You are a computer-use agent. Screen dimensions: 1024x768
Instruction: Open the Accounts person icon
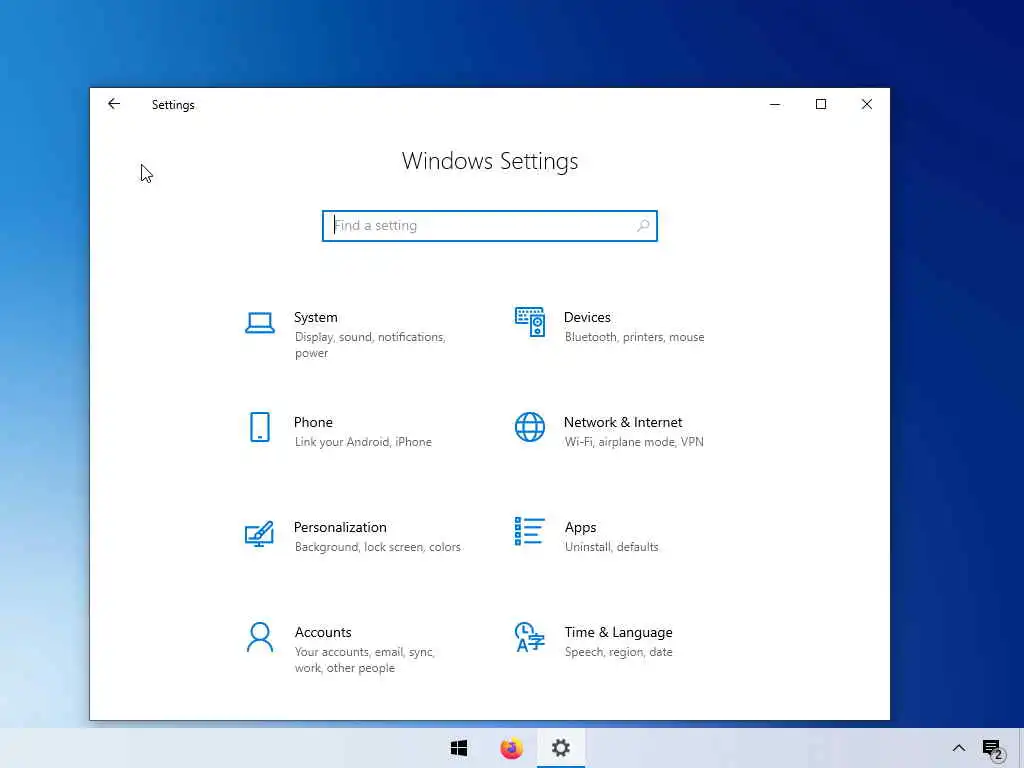pos(260,637)
